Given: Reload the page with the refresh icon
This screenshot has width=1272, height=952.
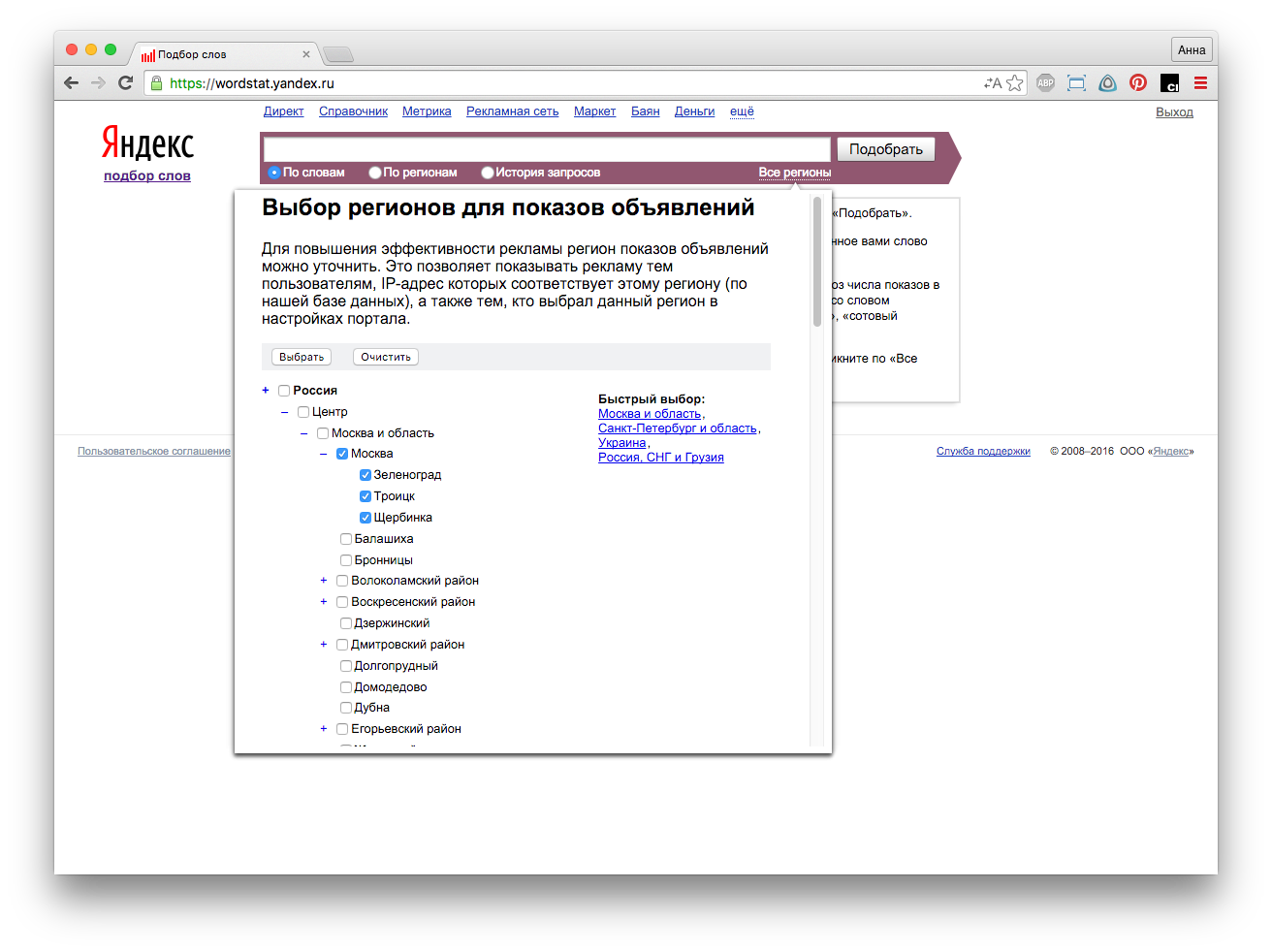Looking at the screenshot, I should click(125, 83).
